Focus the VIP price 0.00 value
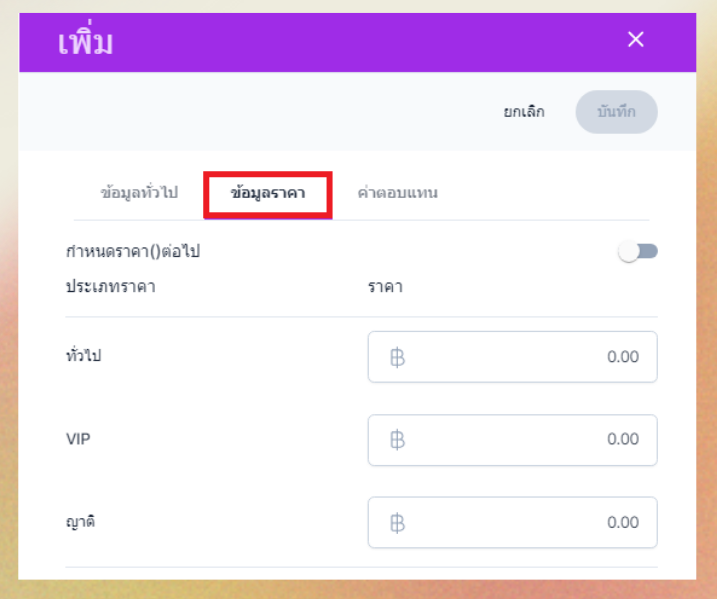The image size is (717, 599). (622, 440)
